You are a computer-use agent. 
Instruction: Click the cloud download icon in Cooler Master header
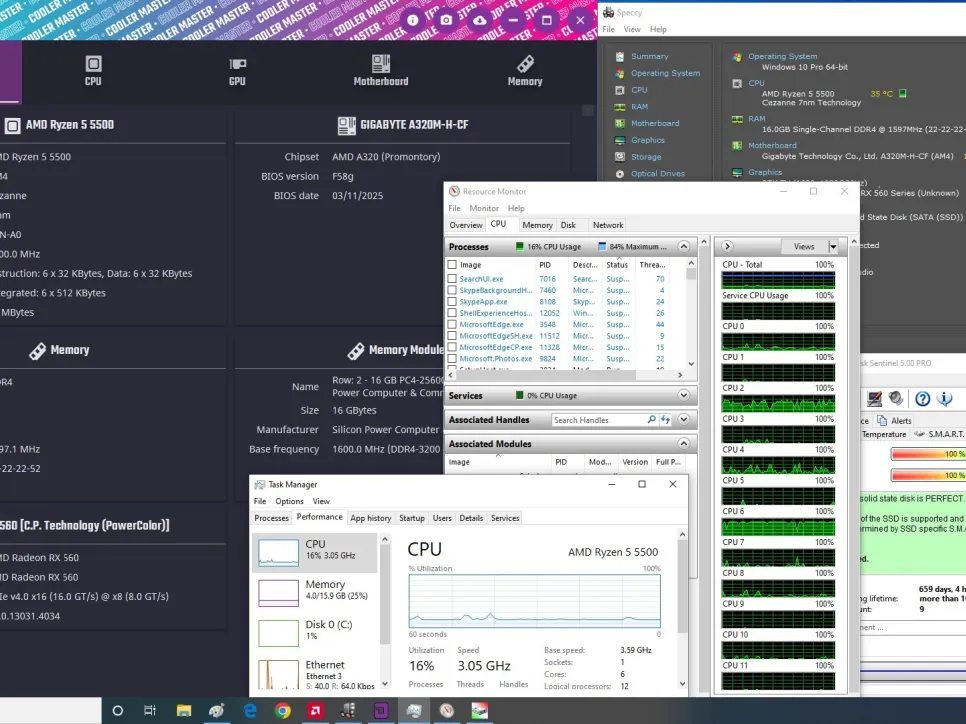(479, 20)
